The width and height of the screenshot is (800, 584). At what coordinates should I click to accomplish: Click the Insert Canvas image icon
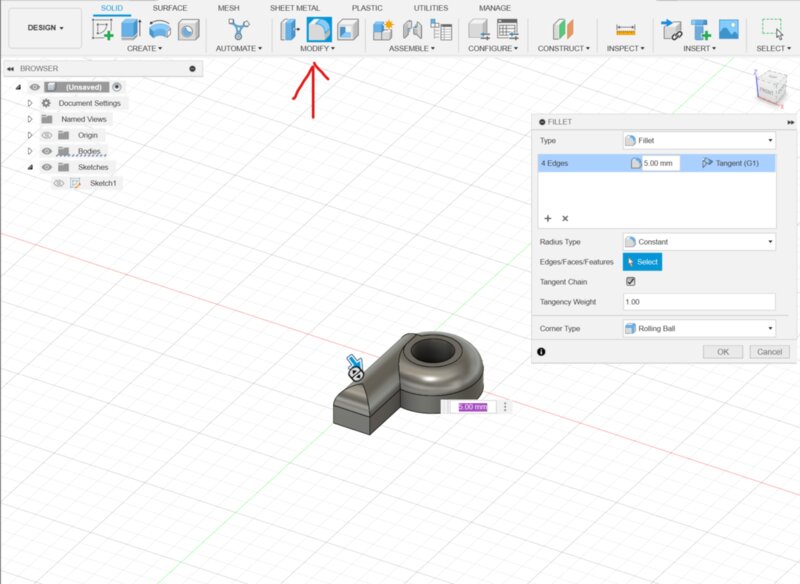[x=729, y=29]
